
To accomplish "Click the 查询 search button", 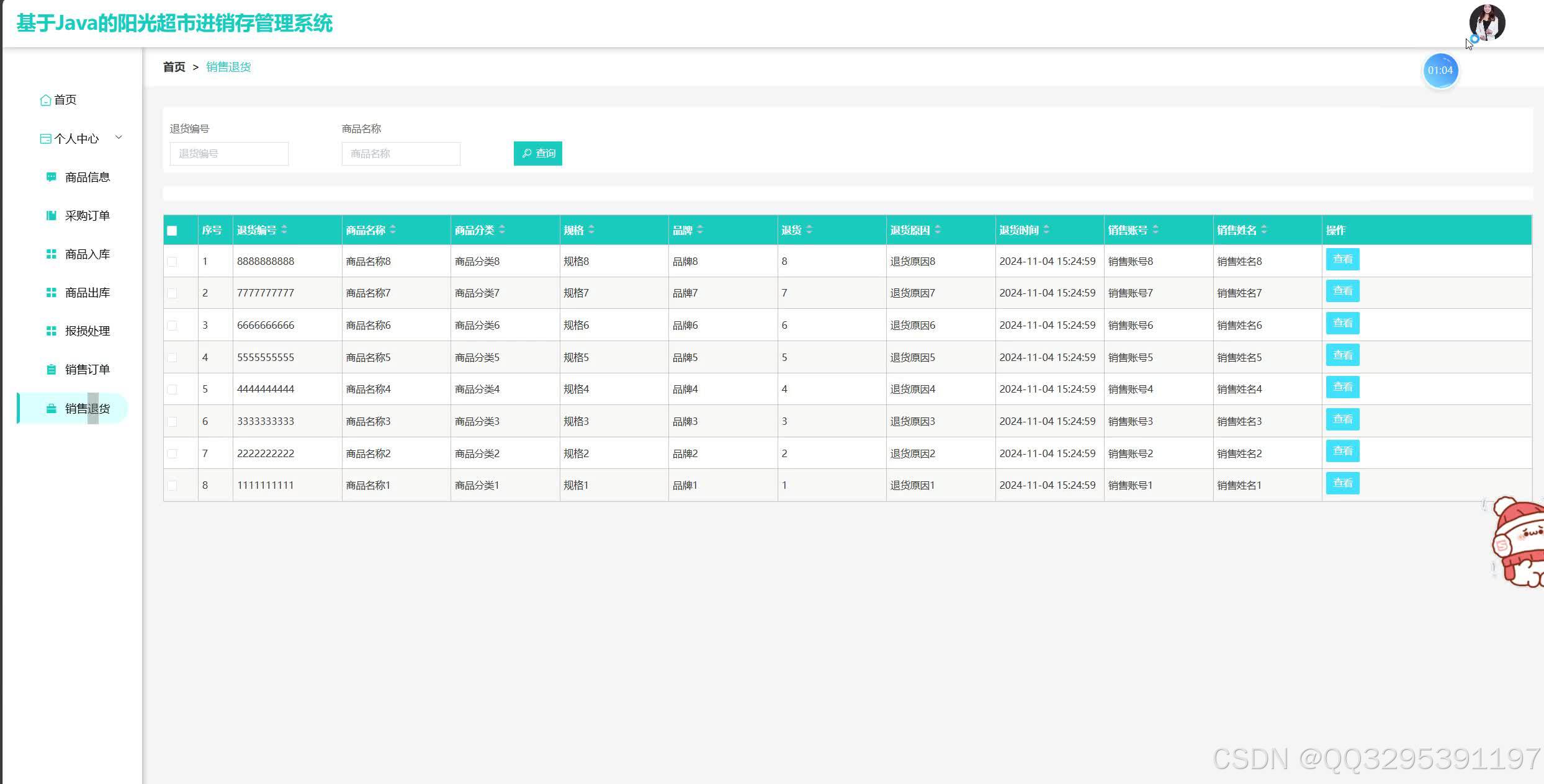I will (x=538, y=153).
